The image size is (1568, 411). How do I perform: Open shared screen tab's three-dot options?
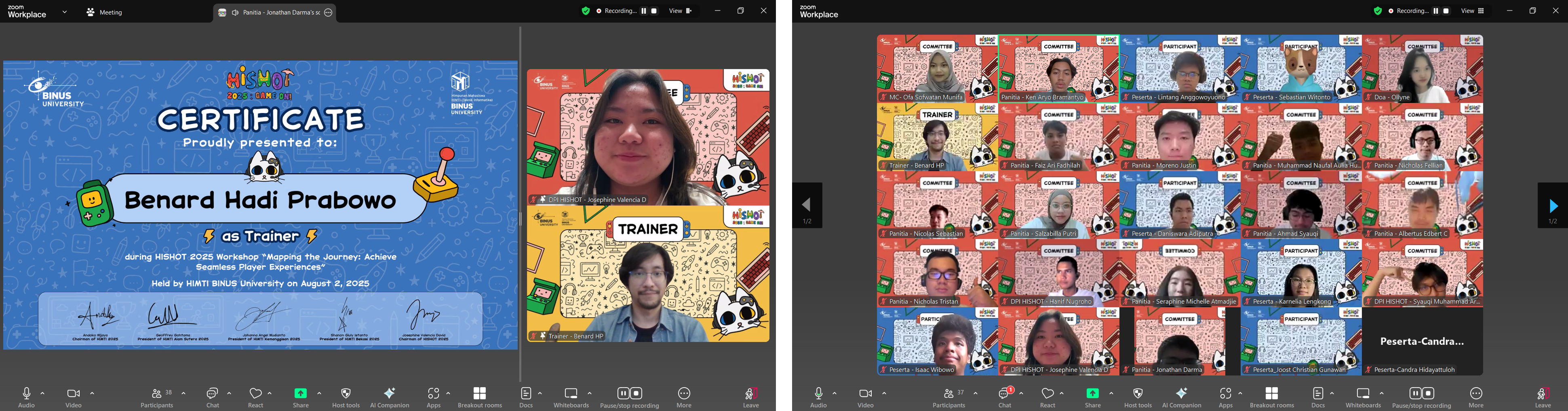[328, 12]
